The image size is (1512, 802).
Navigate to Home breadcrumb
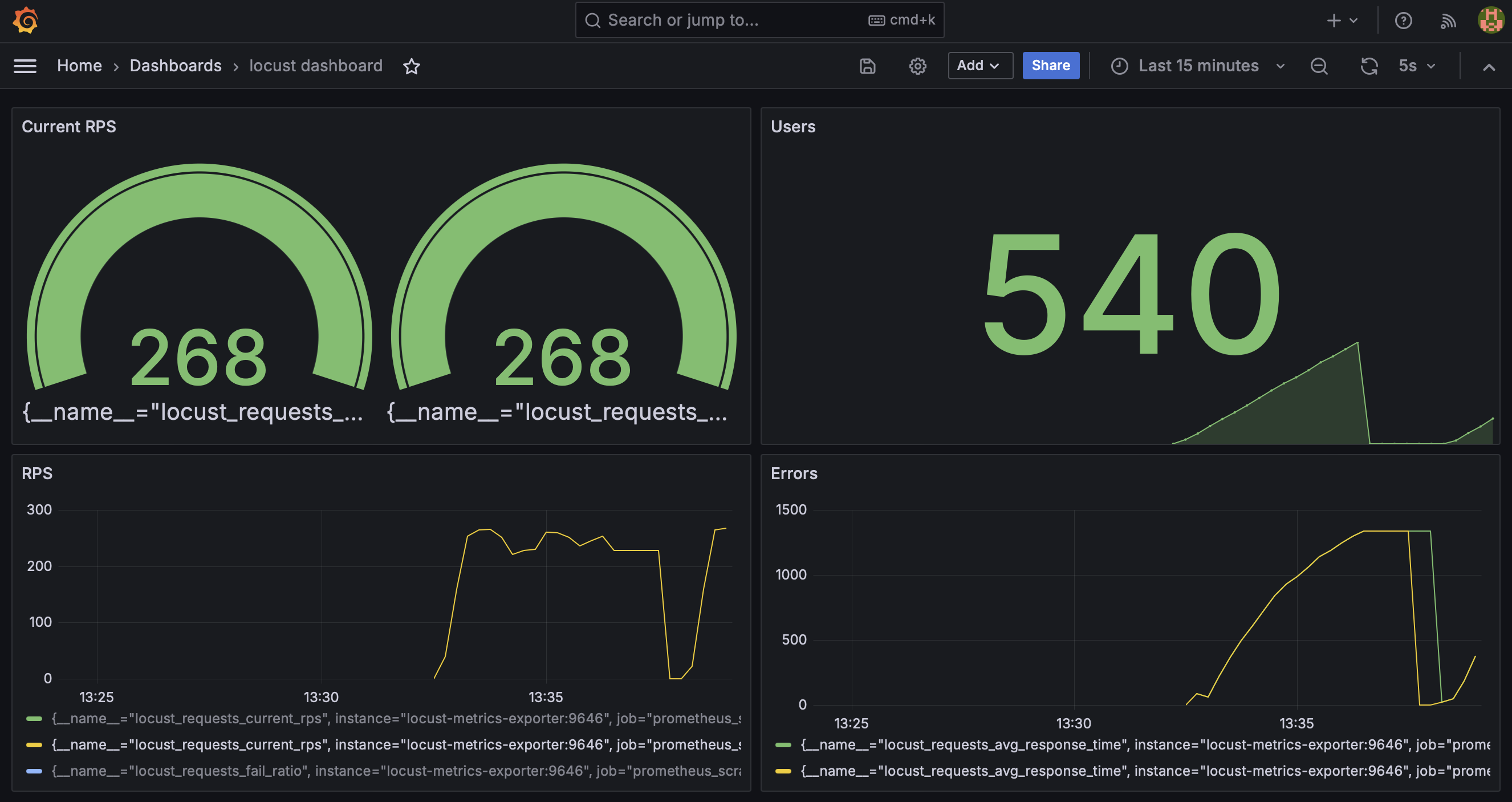pos(79,66)
